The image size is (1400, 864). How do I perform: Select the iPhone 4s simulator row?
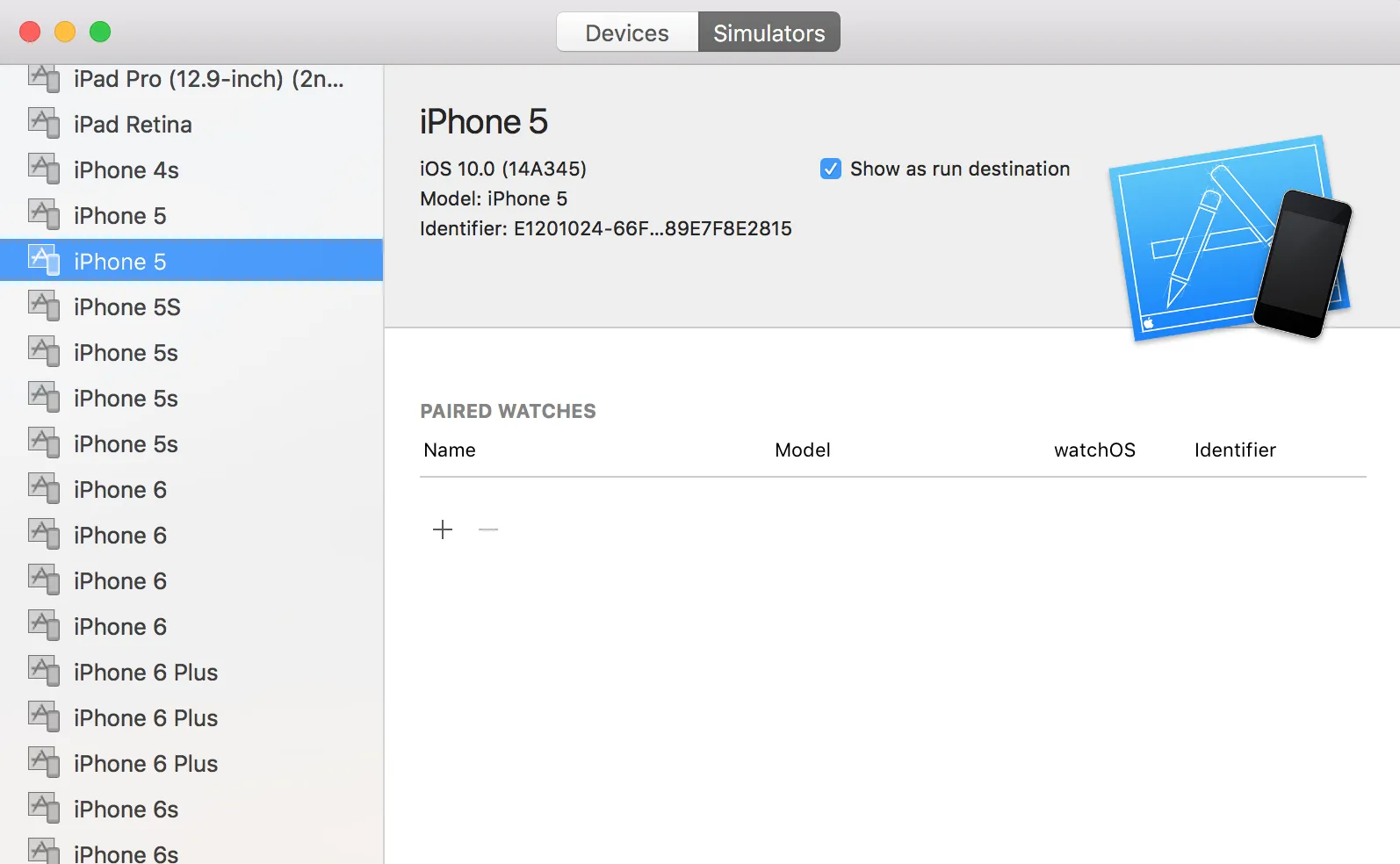click(191, 170)
